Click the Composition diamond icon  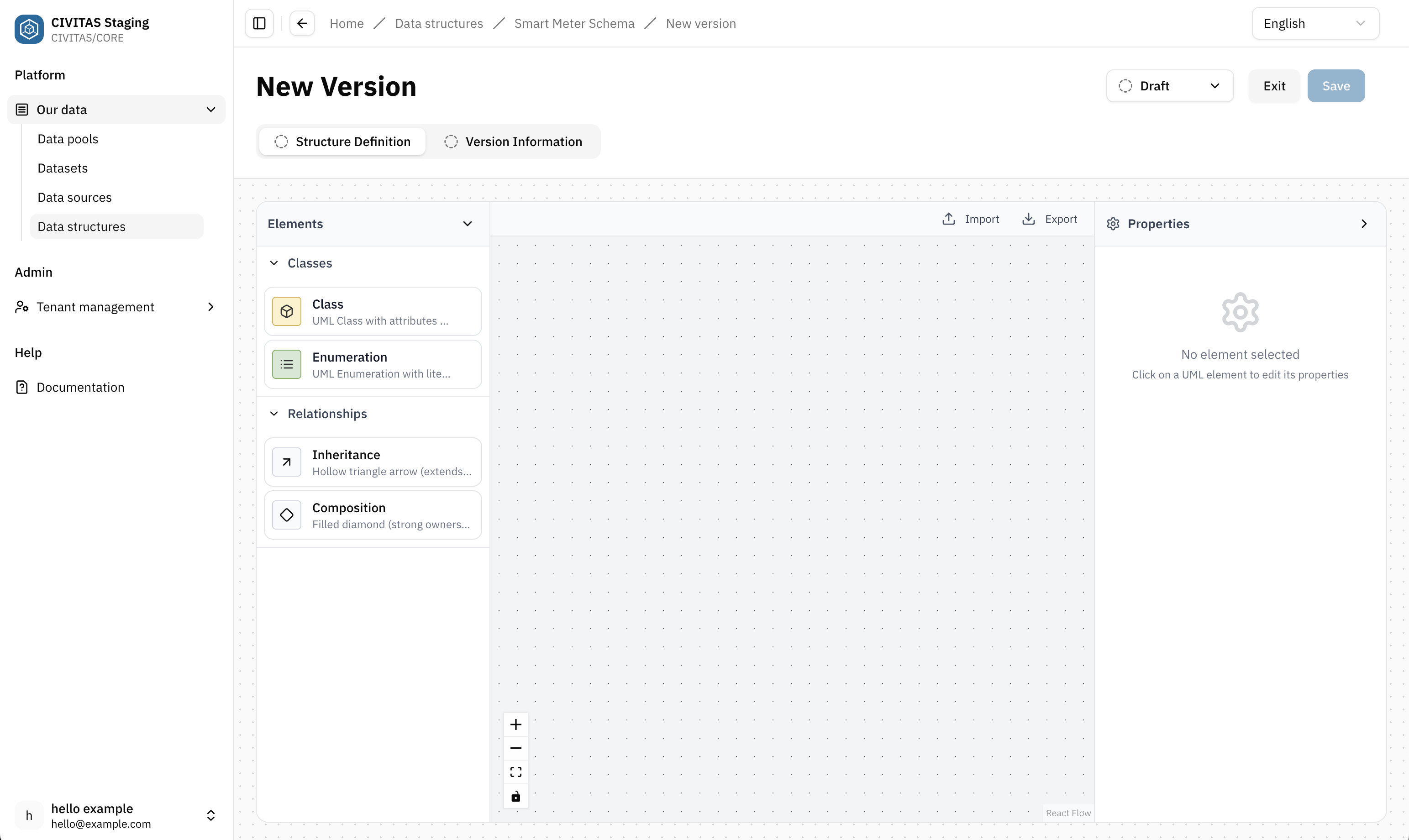click(x=286, y=515)
